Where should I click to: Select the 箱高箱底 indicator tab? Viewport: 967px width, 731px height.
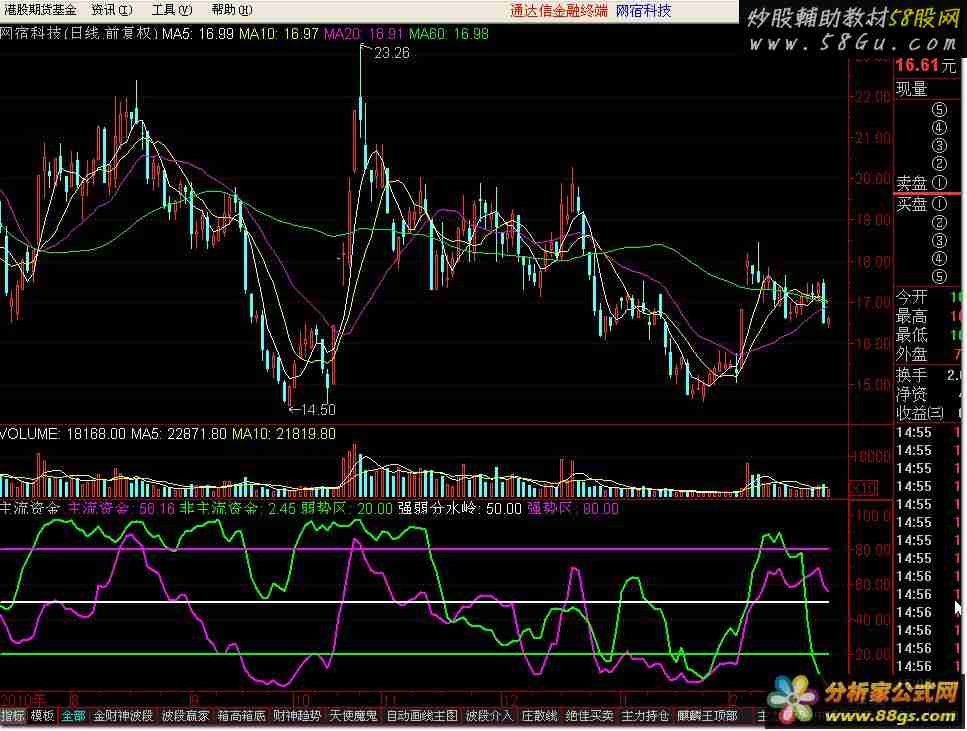(241, 716)
